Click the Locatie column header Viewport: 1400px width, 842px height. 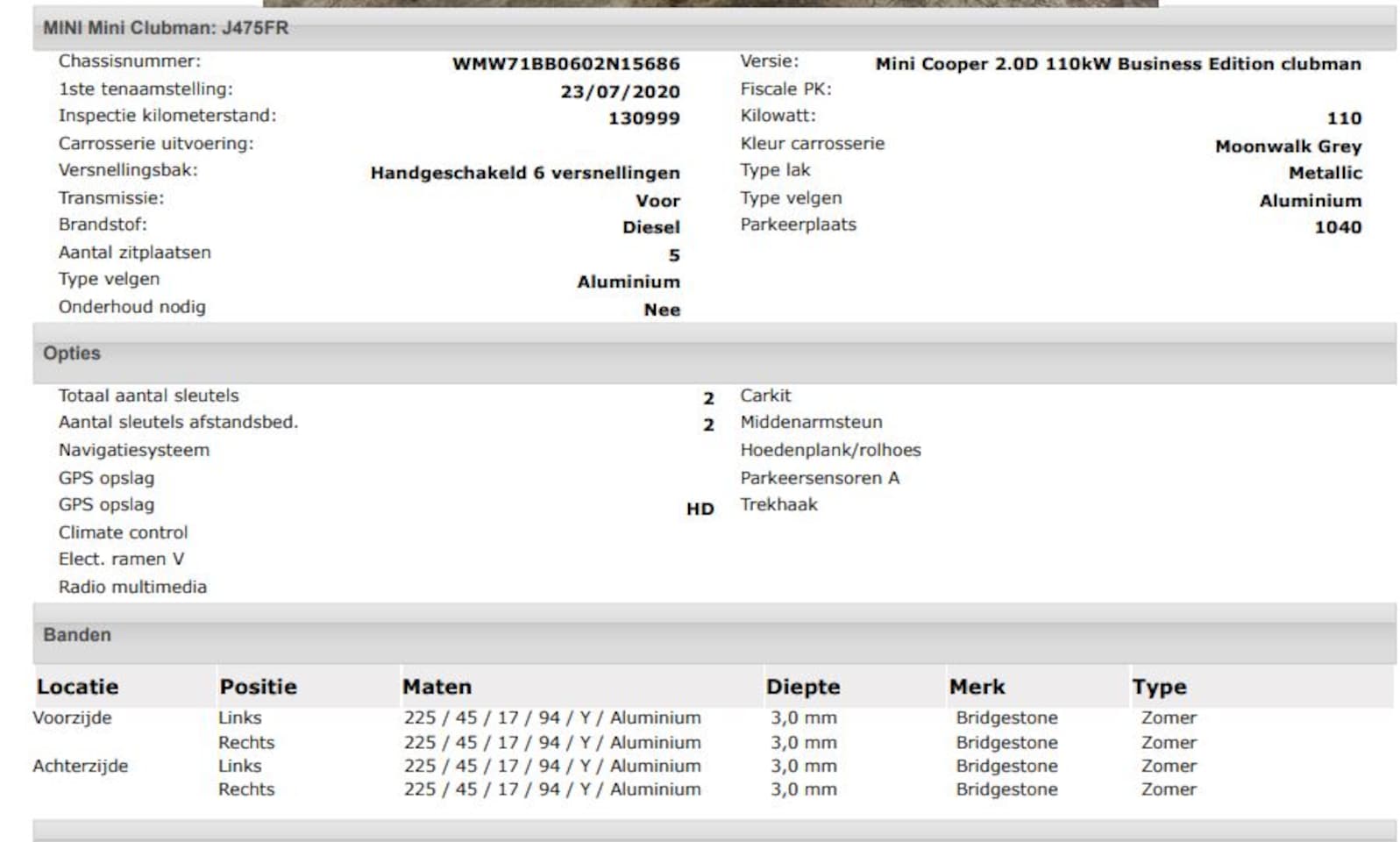coord(77,687)
